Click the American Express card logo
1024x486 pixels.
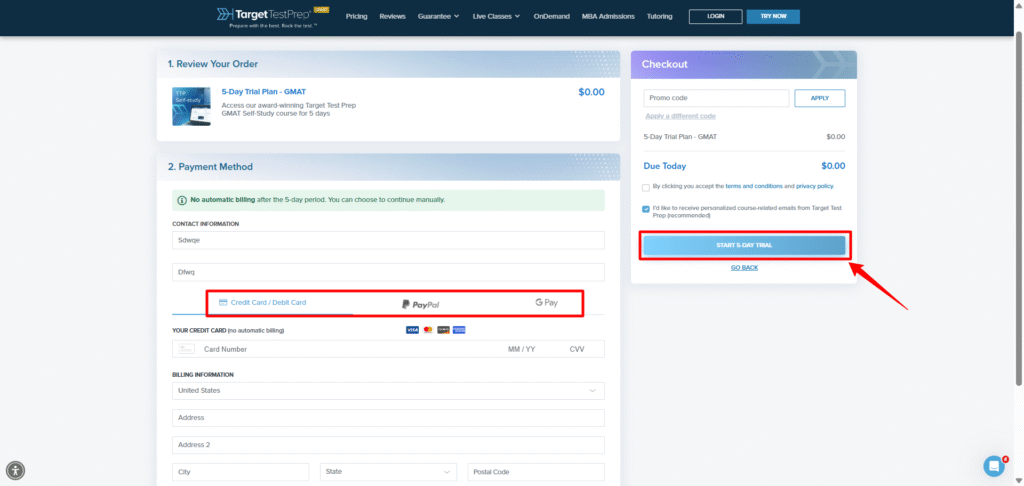458,331
